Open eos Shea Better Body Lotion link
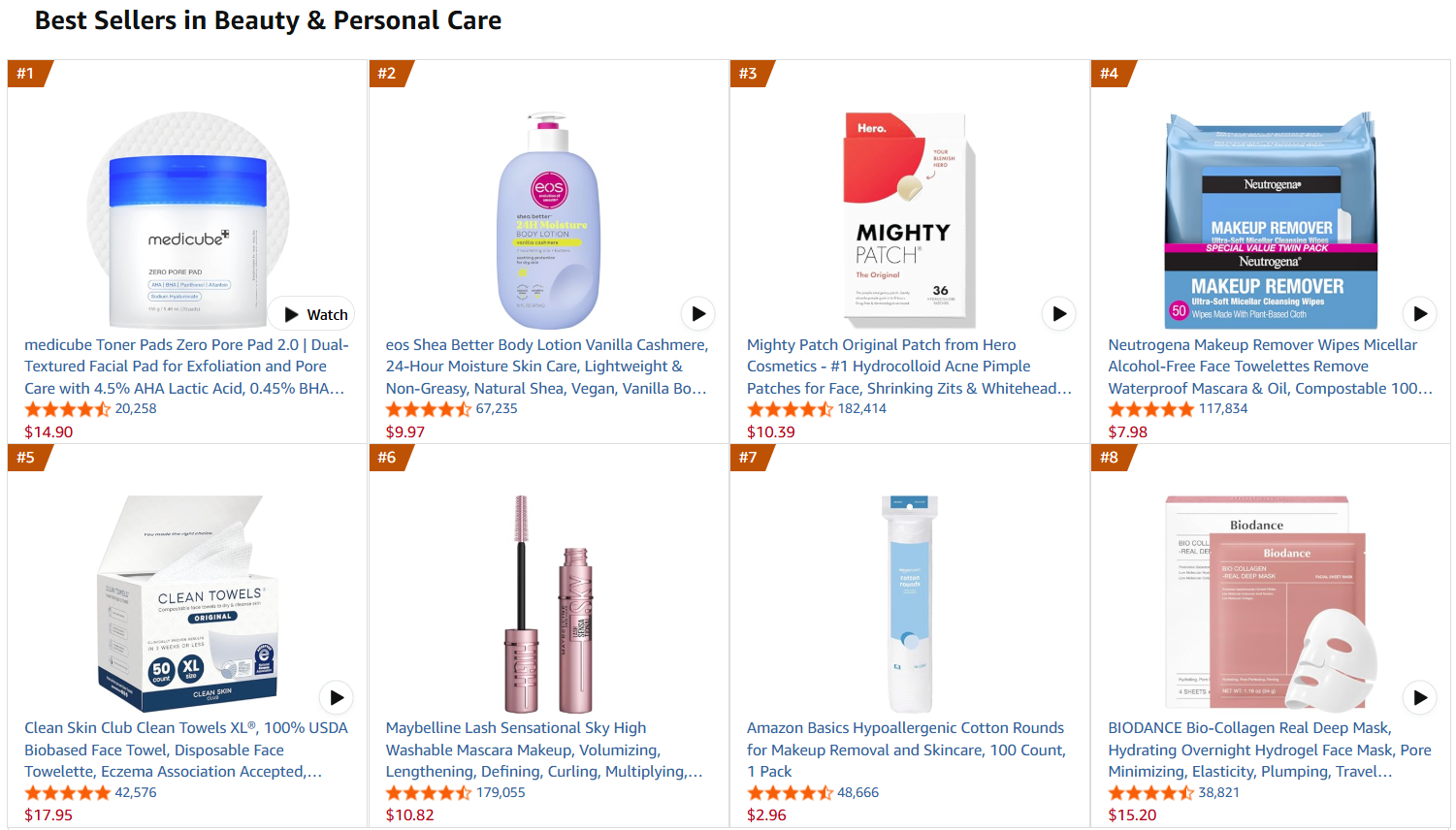Viewport: 1456px width, 830px height. (x=547, y=367)
